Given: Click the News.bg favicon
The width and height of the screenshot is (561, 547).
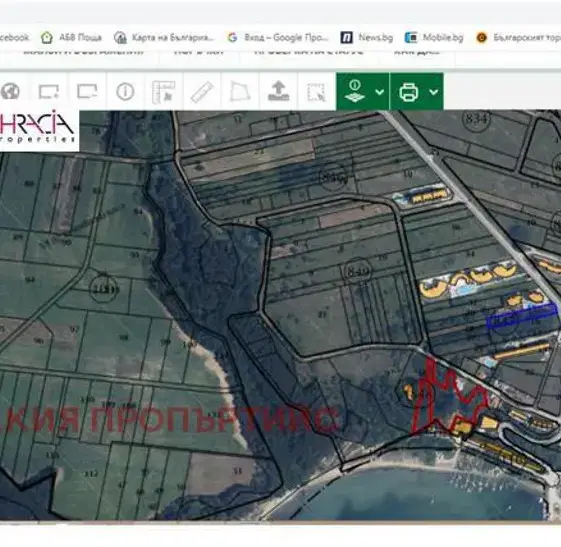Looking at the screenshot, I should (x=346, y=38).
